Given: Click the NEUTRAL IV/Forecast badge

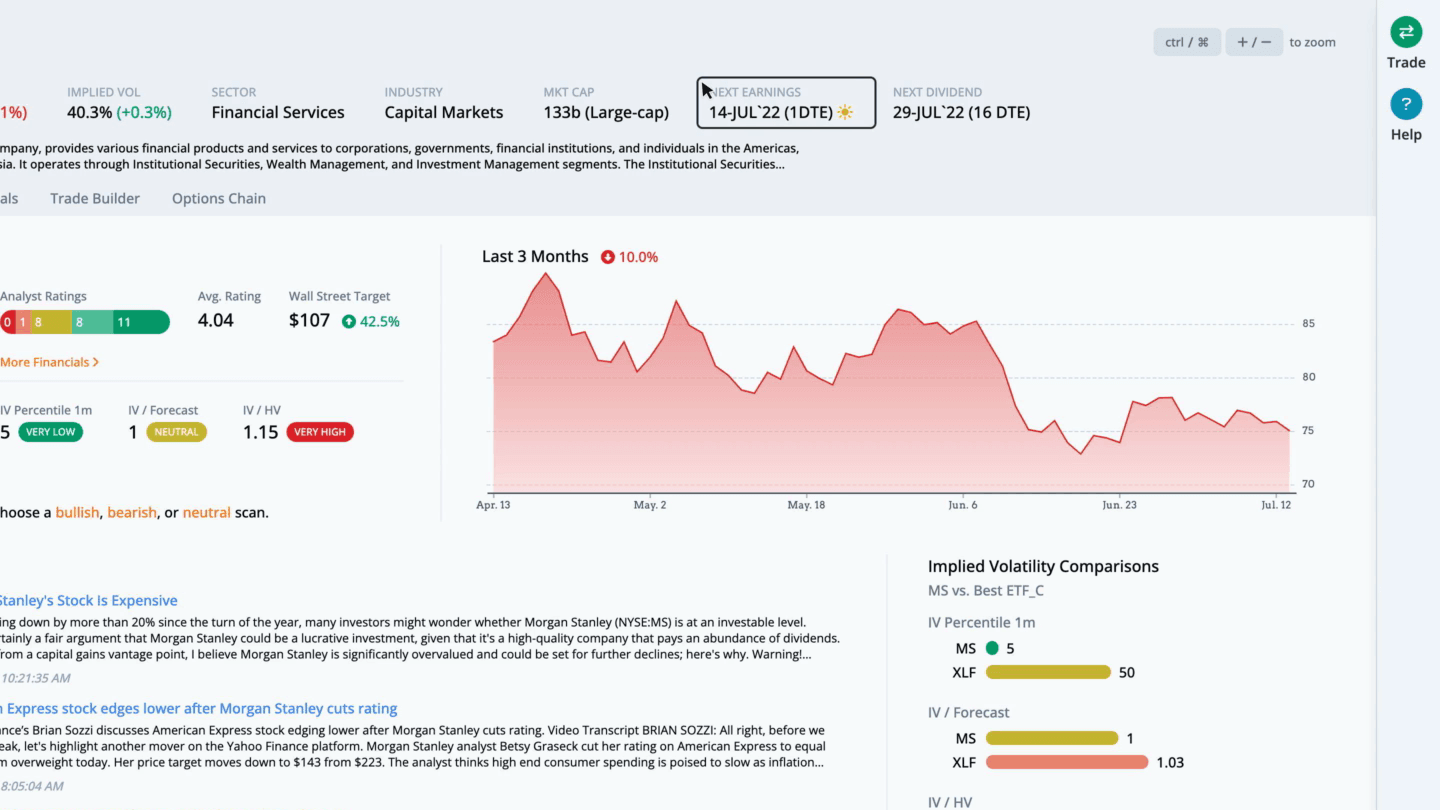Looking at the screenshot, I should 176,432.
